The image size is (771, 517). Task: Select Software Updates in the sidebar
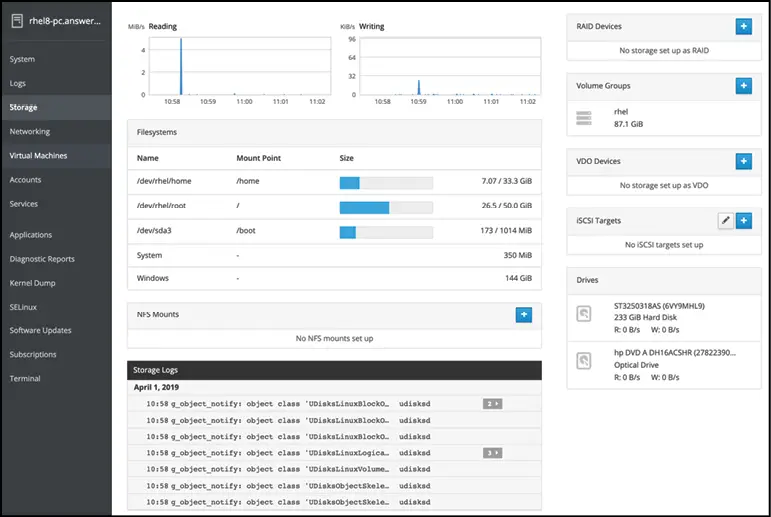[x=41, y=331]
